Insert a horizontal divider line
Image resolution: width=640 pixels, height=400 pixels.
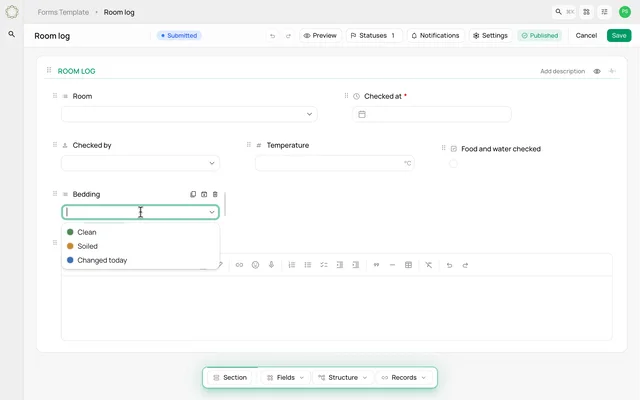(x=392, y=265)
